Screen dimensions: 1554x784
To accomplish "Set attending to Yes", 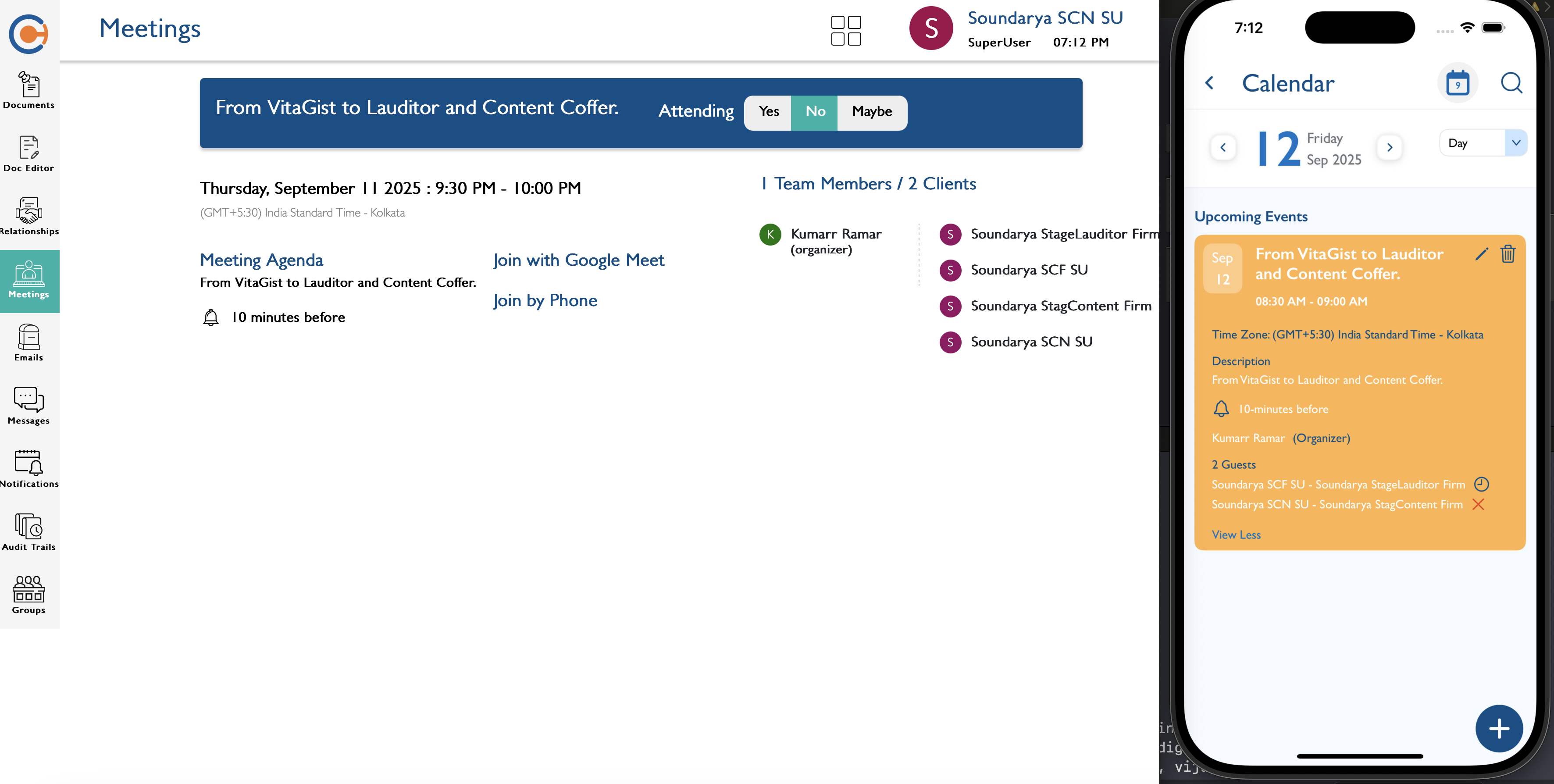I will point(769,111).
